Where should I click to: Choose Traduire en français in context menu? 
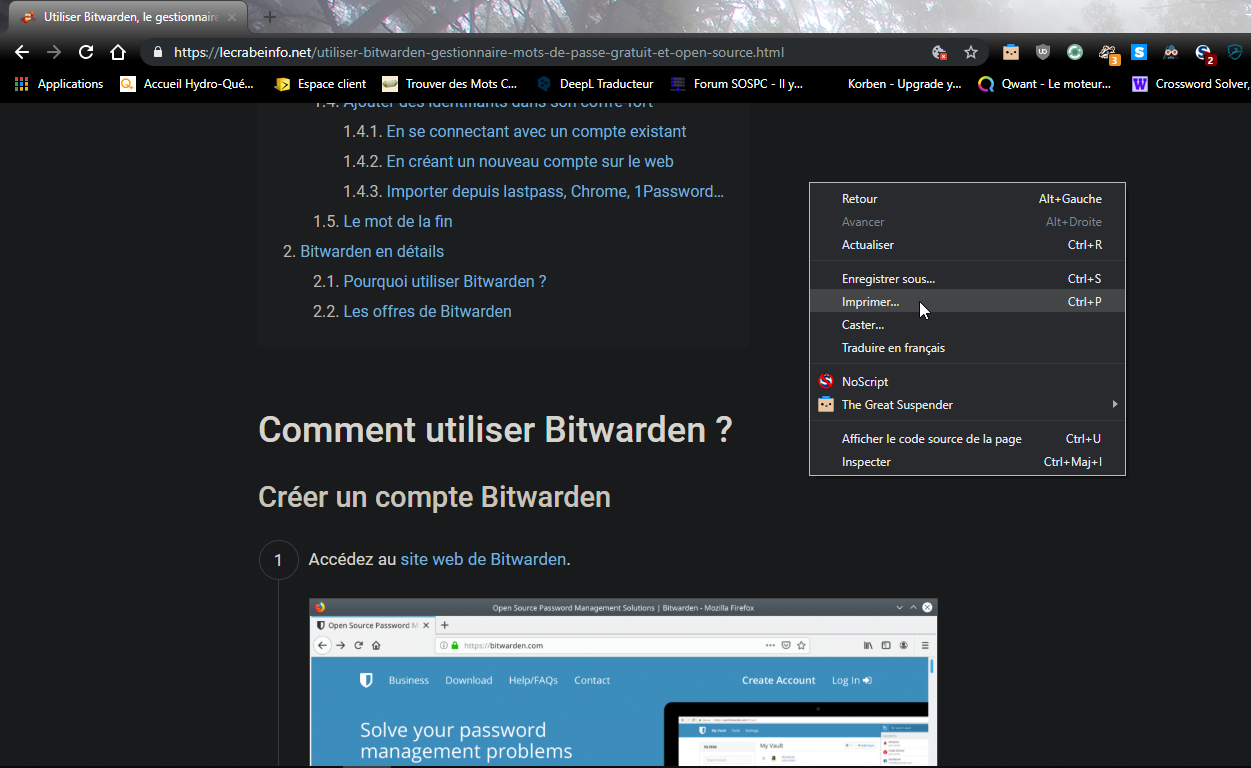(x=967, y=348)
